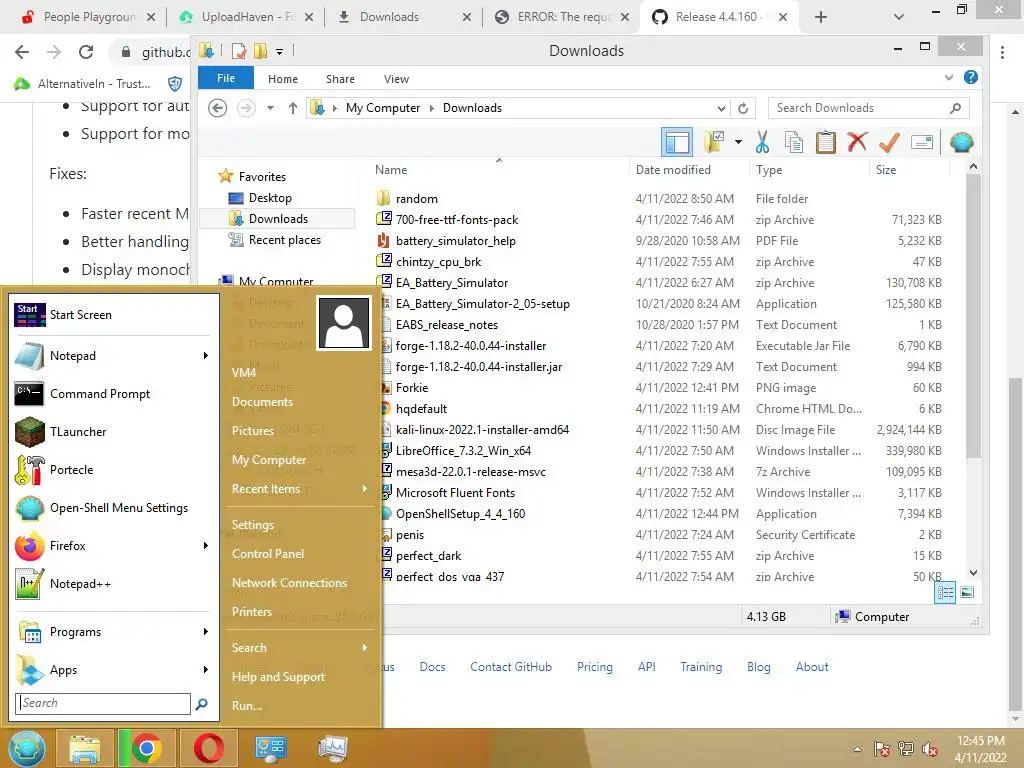The width and height of the screenshot is (1024, 768).
Task: Open Open-Shell Menu Settings
Action: (114, 507)
